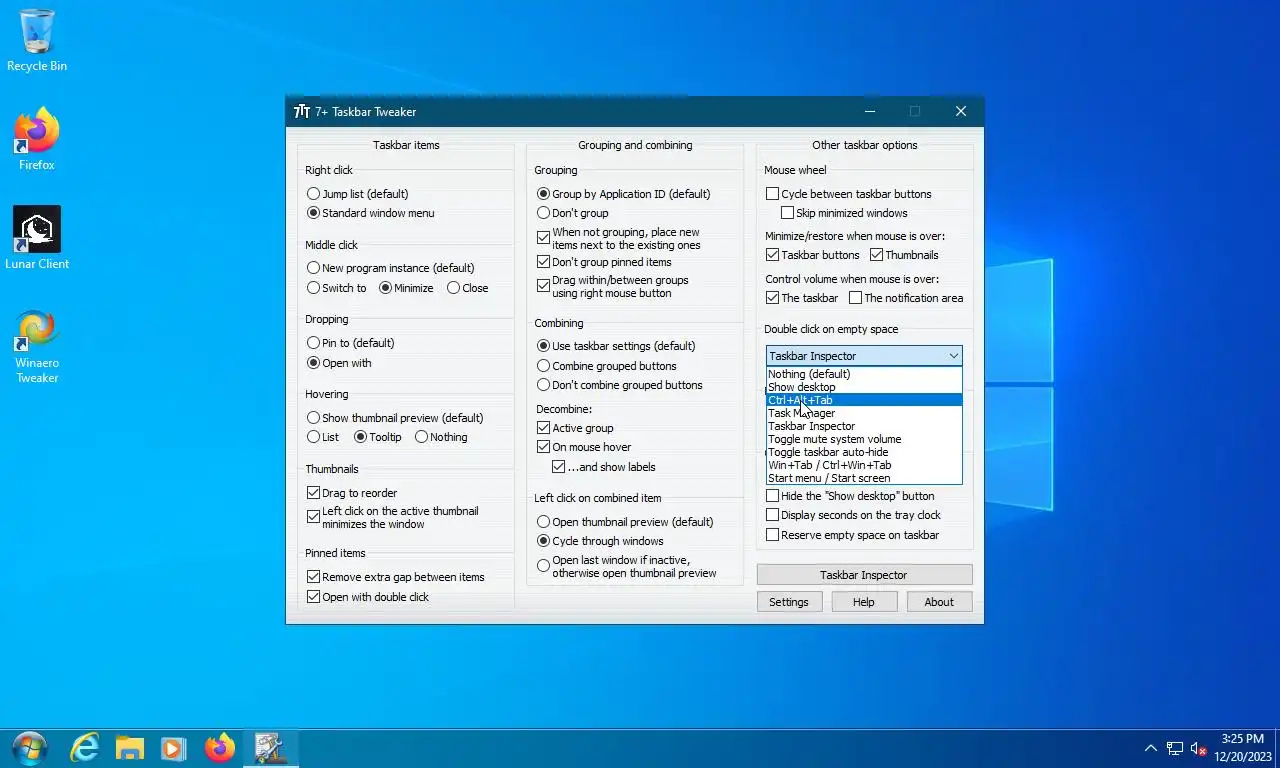The height and width of the screenshot is (768, 1280).
Task: Toggle Active group decombine checkbox
Action: pyautogui.click(x=575, y=428)
